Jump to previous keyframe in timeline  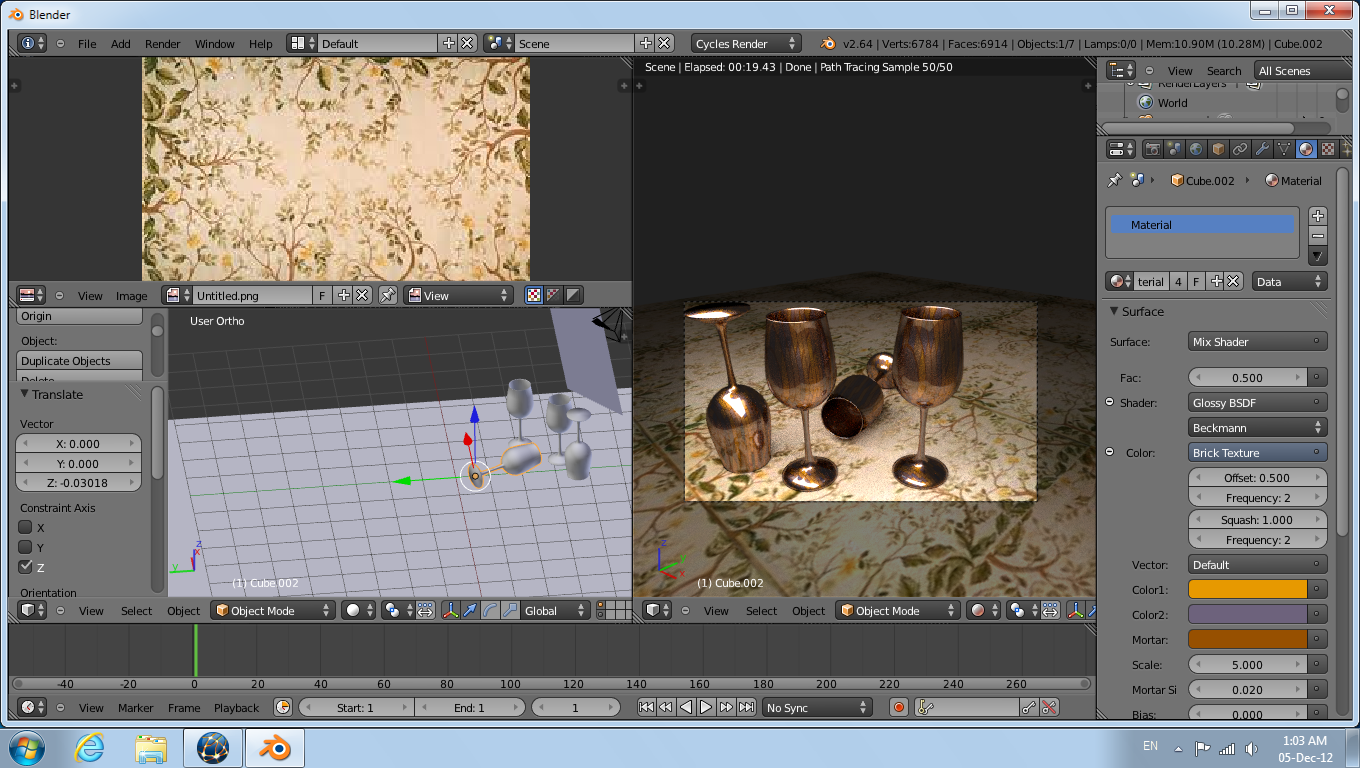(666, 707)
